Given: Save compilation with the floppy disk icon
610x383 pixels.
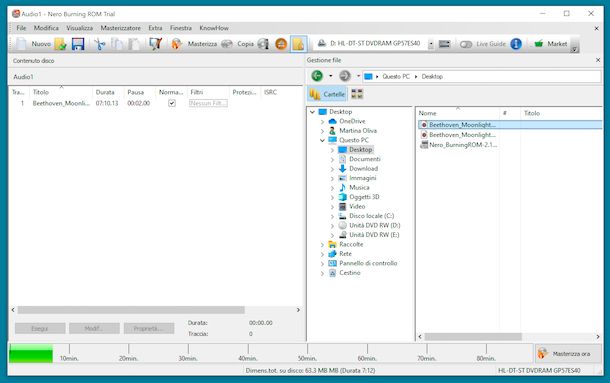Looking at the screenshot, I should coord(78,44).
